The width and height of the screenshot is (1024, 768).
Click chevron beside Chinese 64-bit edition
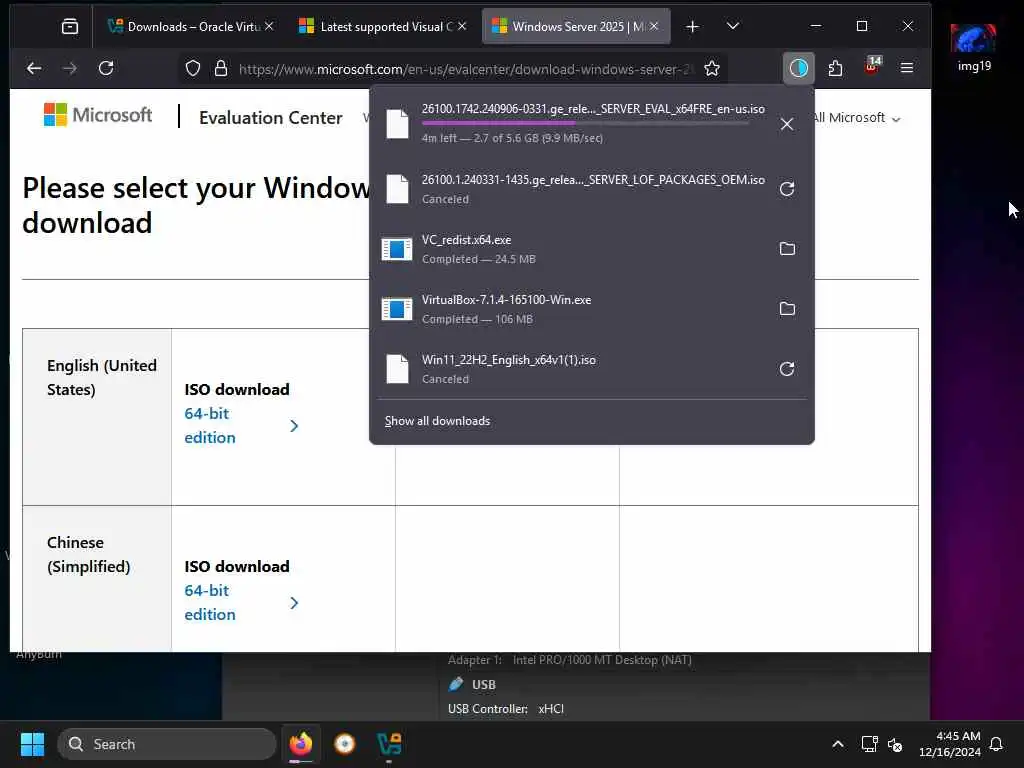pos(294,603)
